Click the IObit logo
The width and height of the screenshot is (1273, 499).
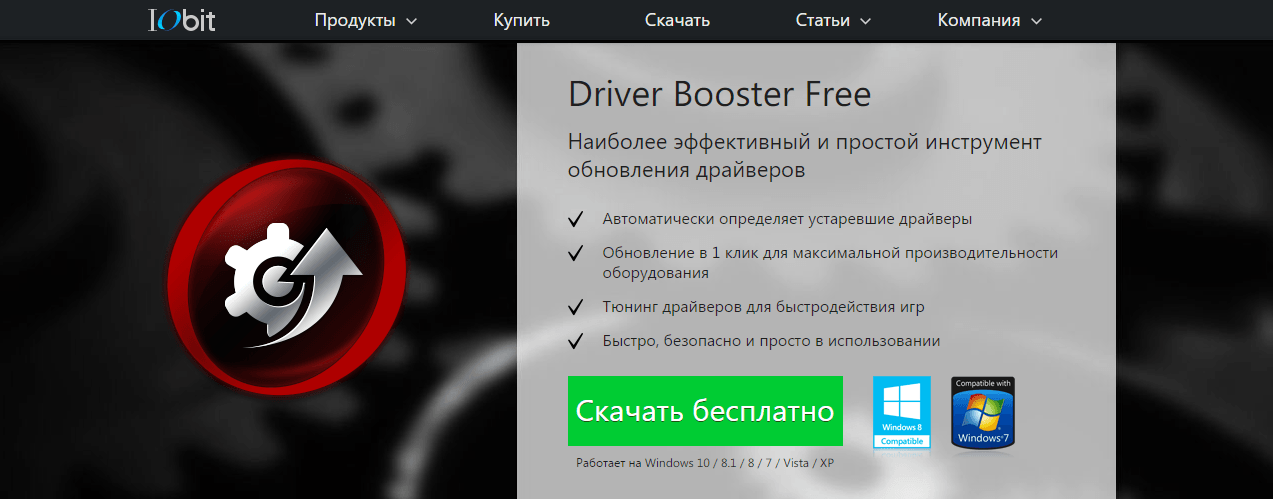pyautogui.click(x=182, y=19)
